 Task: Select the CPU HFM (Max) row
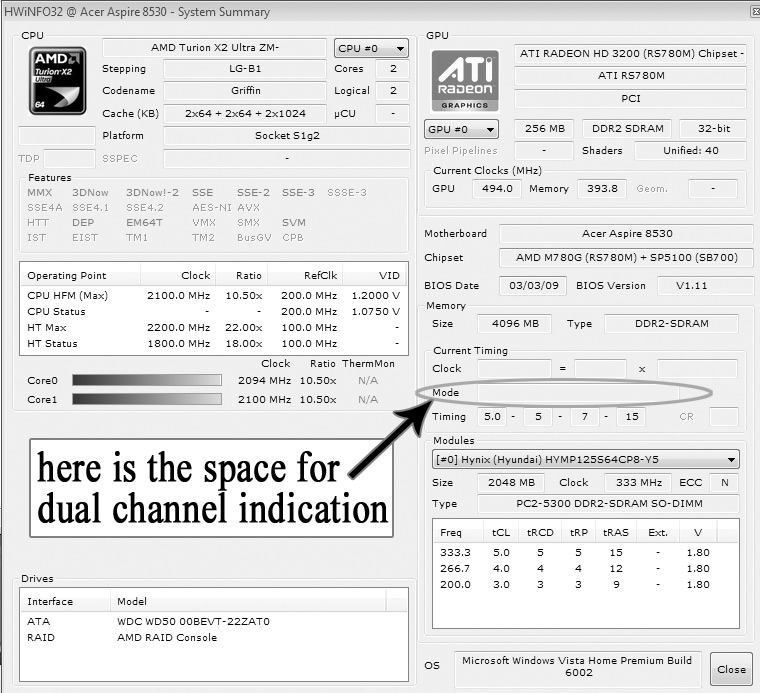coord(214,296)
